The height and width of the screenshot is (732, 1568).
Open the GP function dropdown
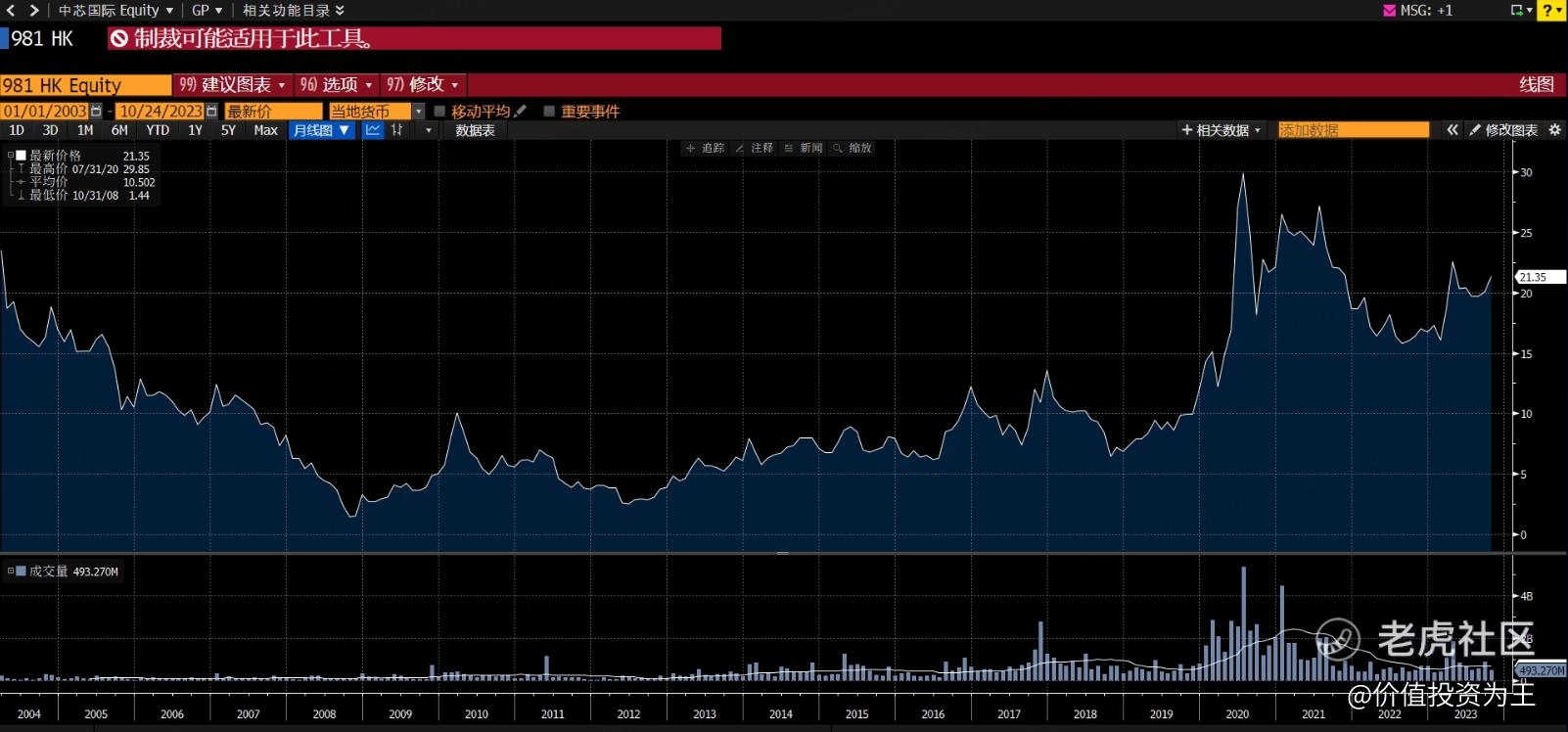coord(207,10)
